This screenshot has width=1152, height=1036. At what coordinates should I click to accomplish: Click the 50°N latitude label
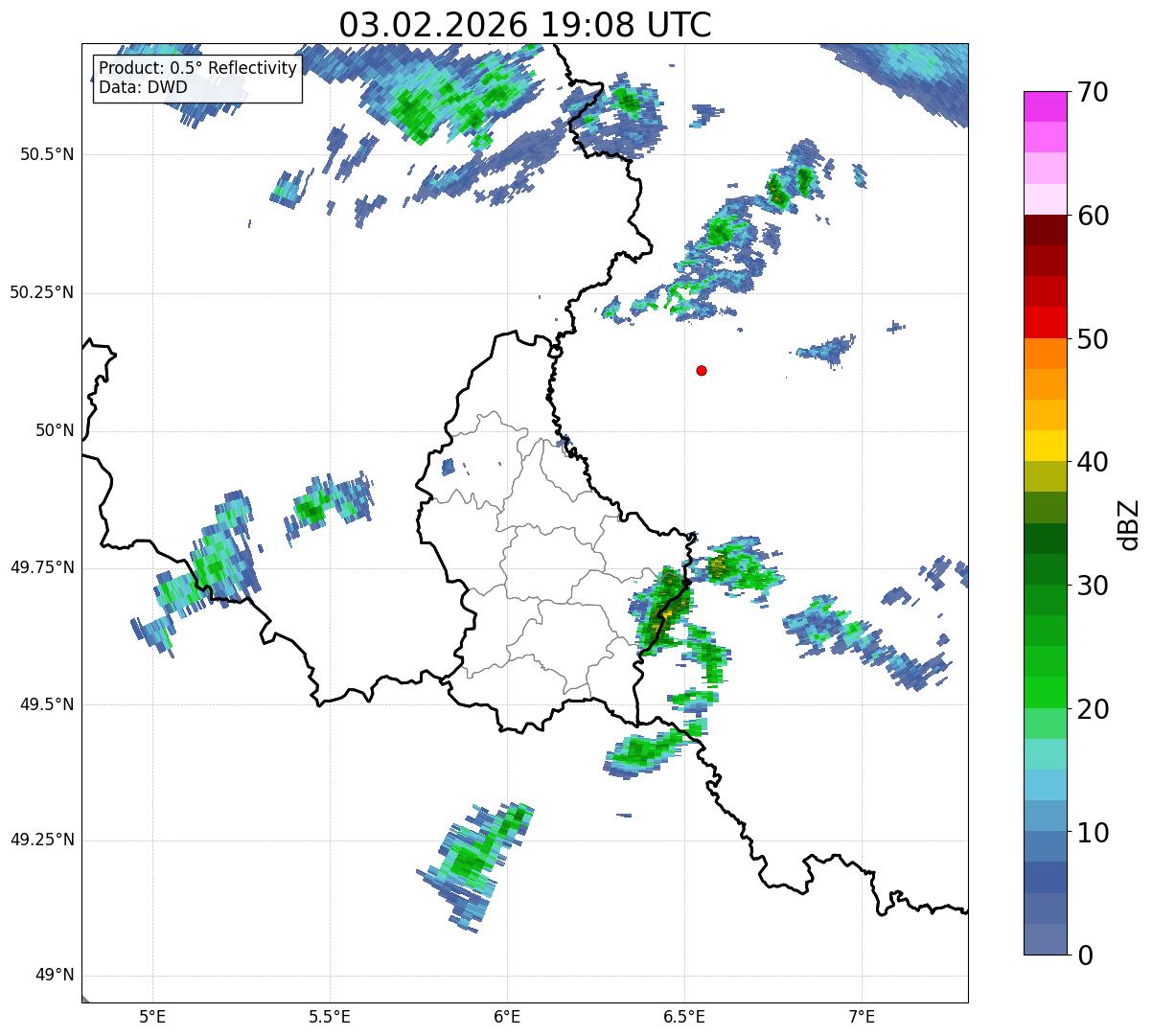pyautogui.click(x=55, y=430)
